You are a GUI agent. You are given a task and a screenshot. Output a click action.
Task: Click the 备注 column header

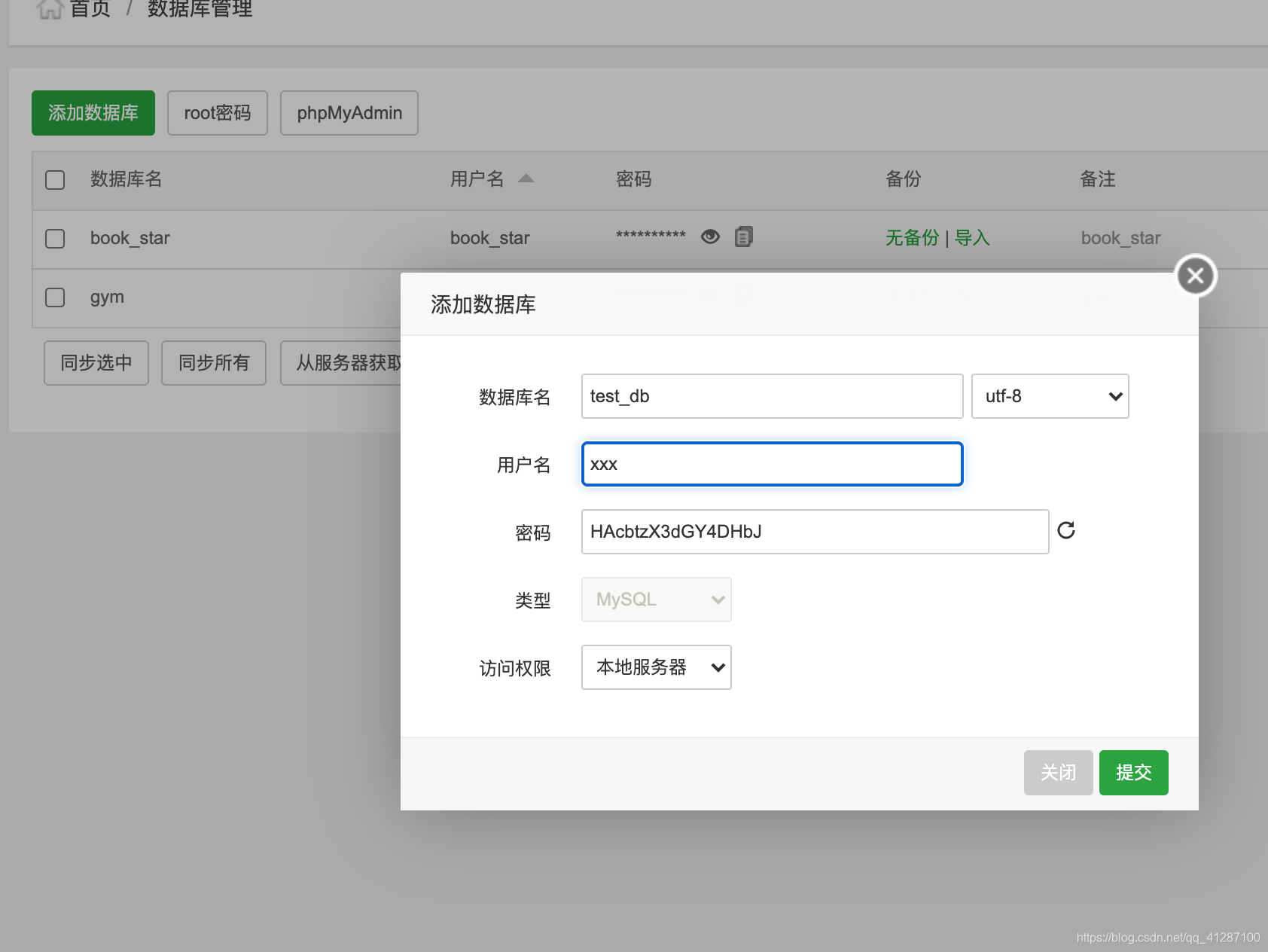tap(1098, 179)
